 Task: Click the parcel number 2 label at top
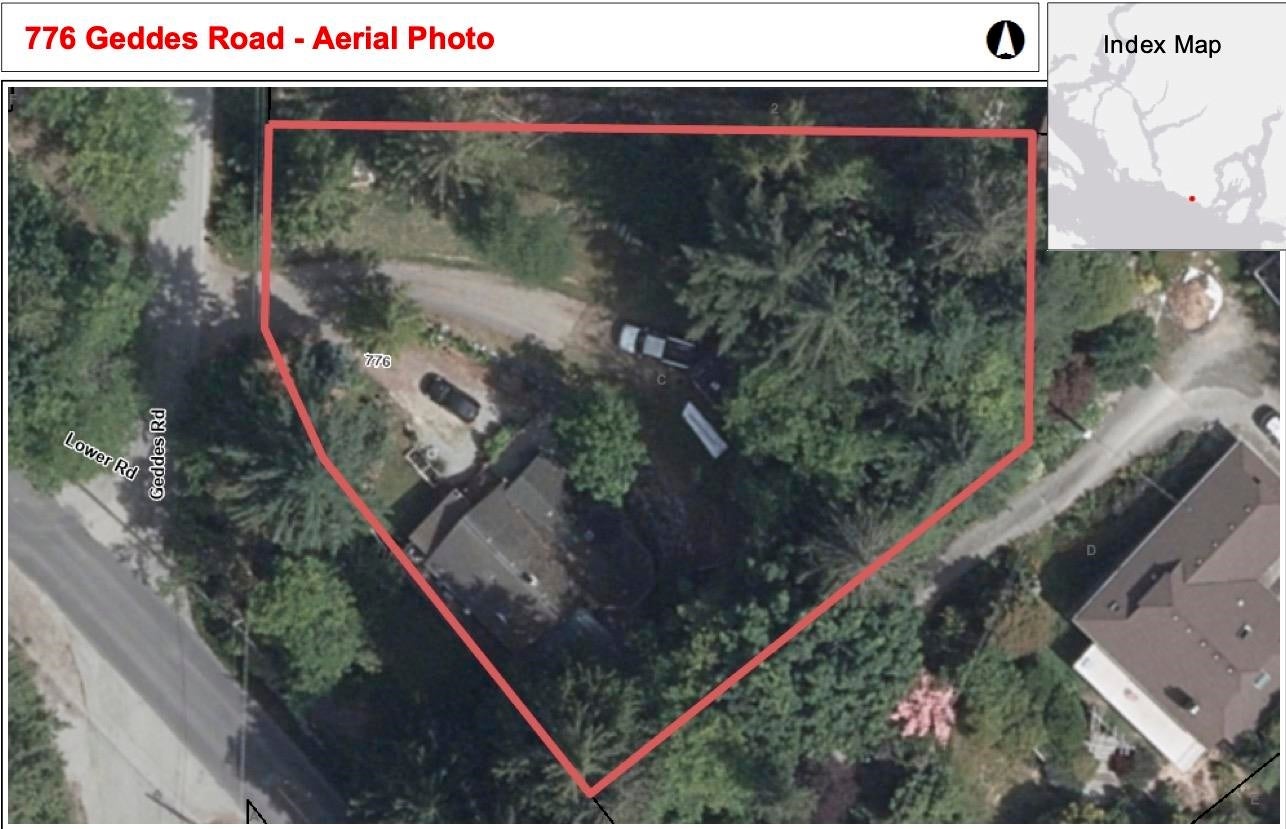point(774,108)
